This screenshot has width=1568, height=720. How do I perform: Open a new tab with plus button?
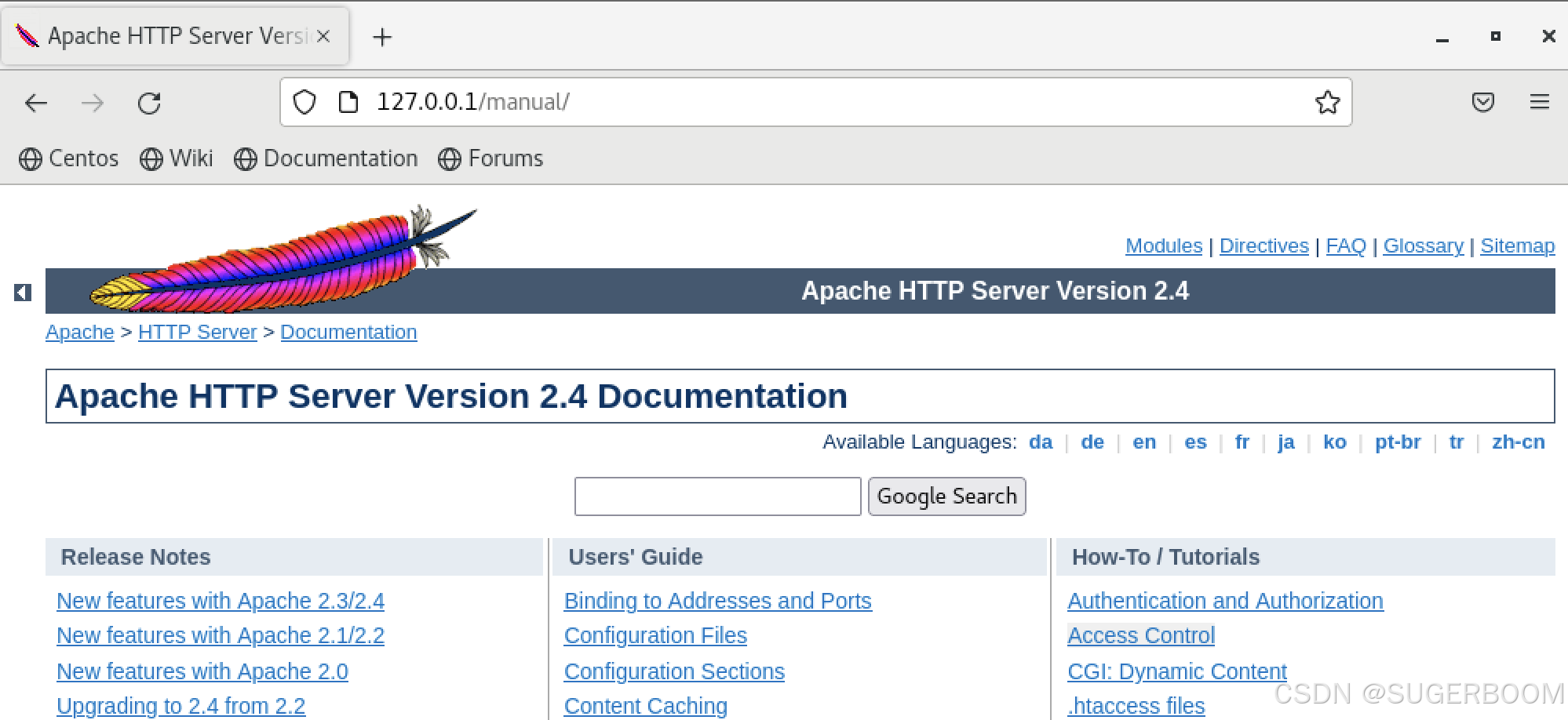pos(382,37)
